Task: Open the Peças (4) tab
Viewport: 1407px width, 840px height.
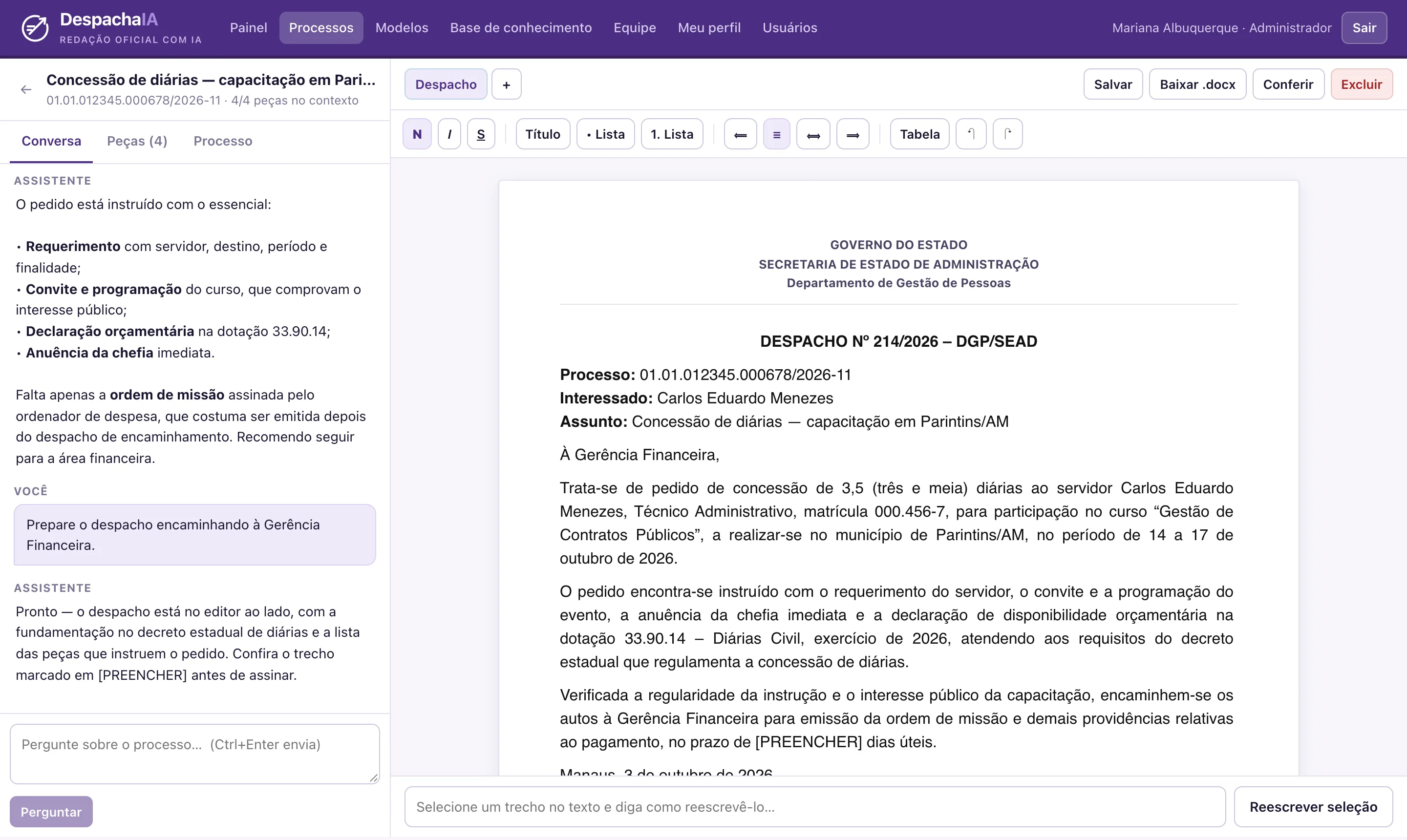Action: (137, 141)
